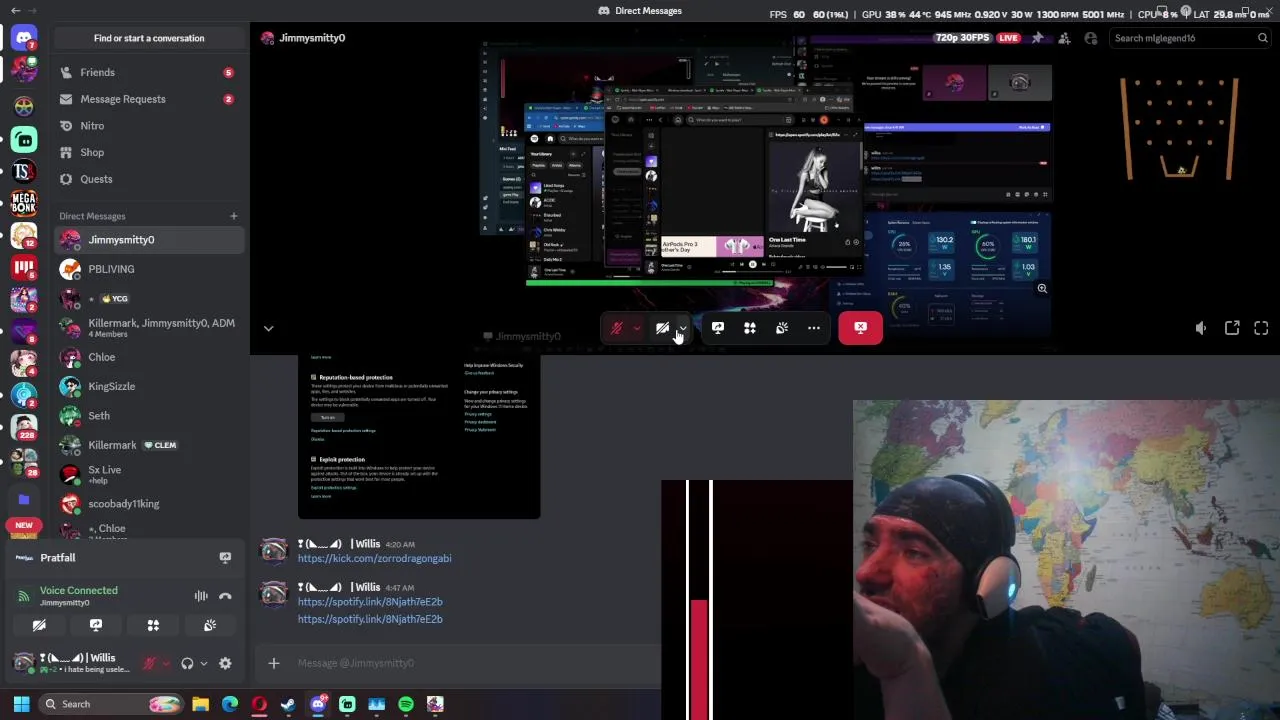Screen dimensions: 1280x720
Task: Open the Jimmysmitty0 direct message
Action: pyautogui.click(x=149, y=240)
